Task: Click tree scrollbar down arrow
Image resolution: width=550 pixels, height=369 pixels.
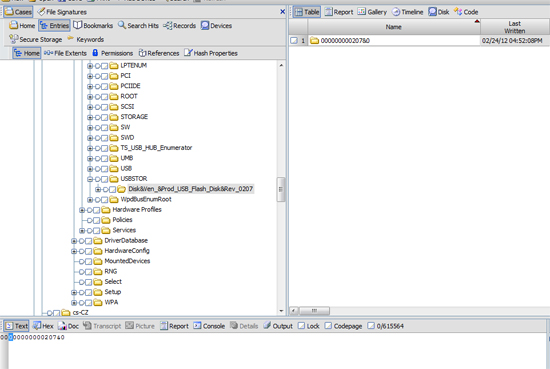Action: [x=281, y=311]
